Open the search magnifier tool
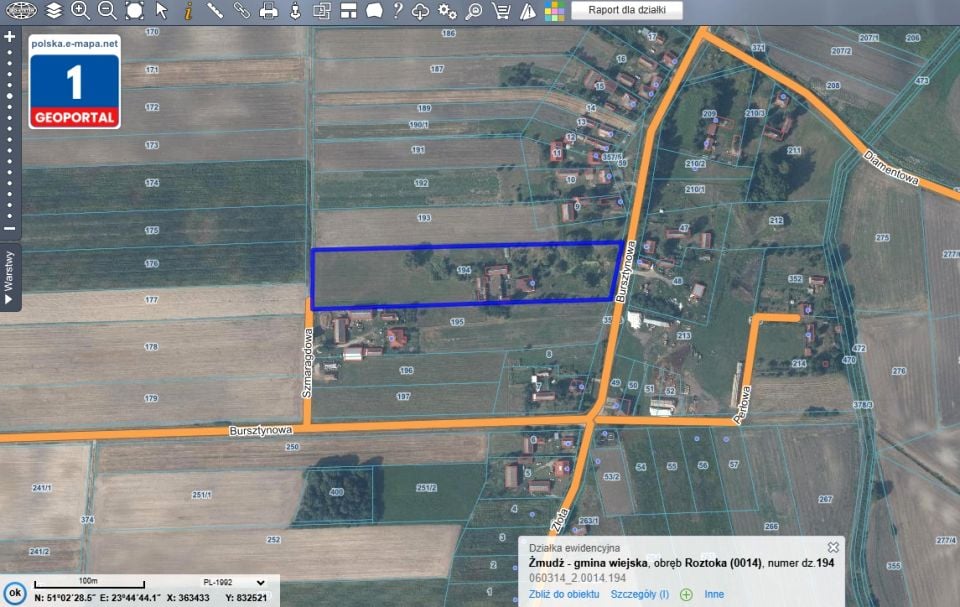The width and height of the screenshot is (960, 607). tap(474, 10)
